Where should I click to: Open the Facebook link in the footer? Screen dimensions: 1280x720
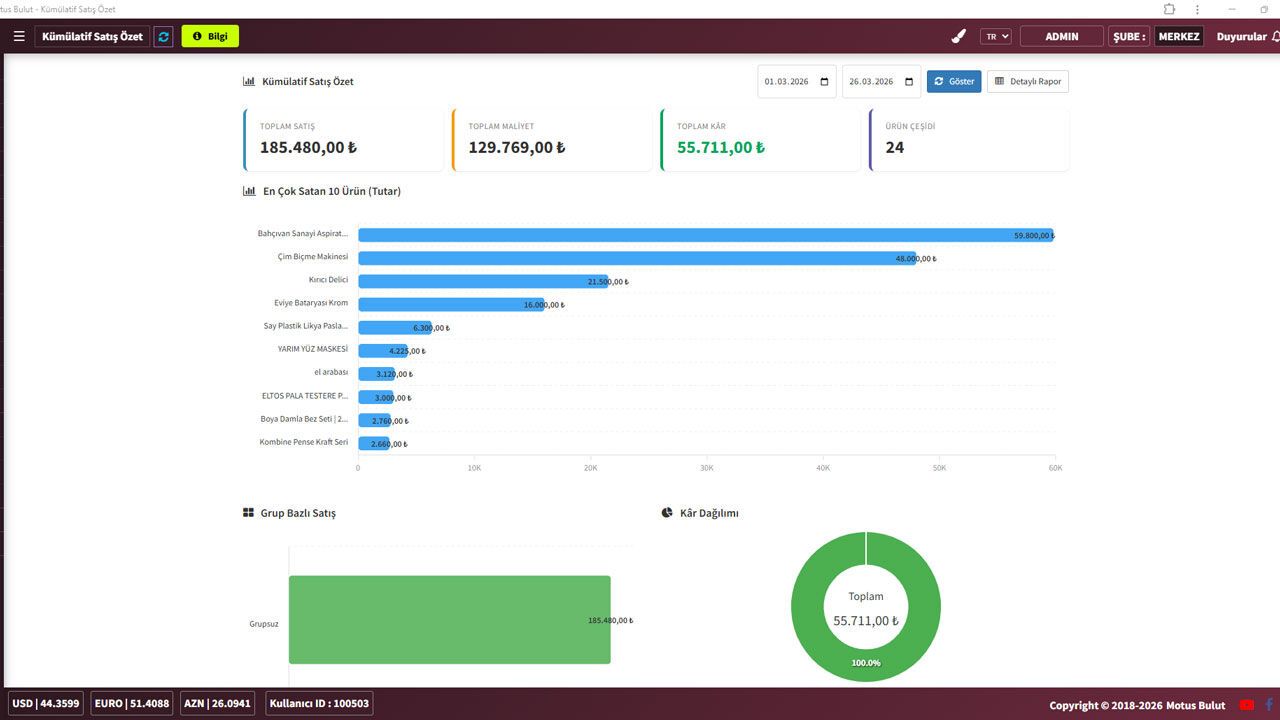point(1270,705)
